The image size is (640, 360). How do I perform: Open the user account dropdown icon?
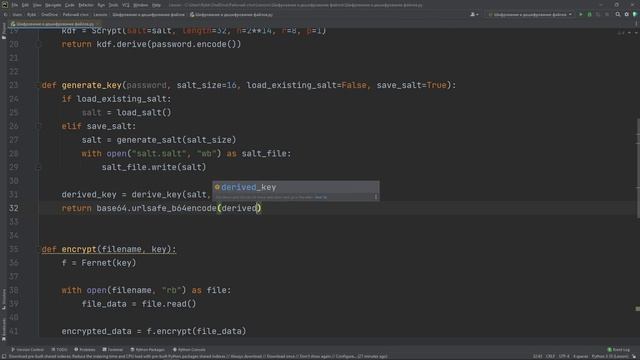pyautogui.click(x=474, y=15)
